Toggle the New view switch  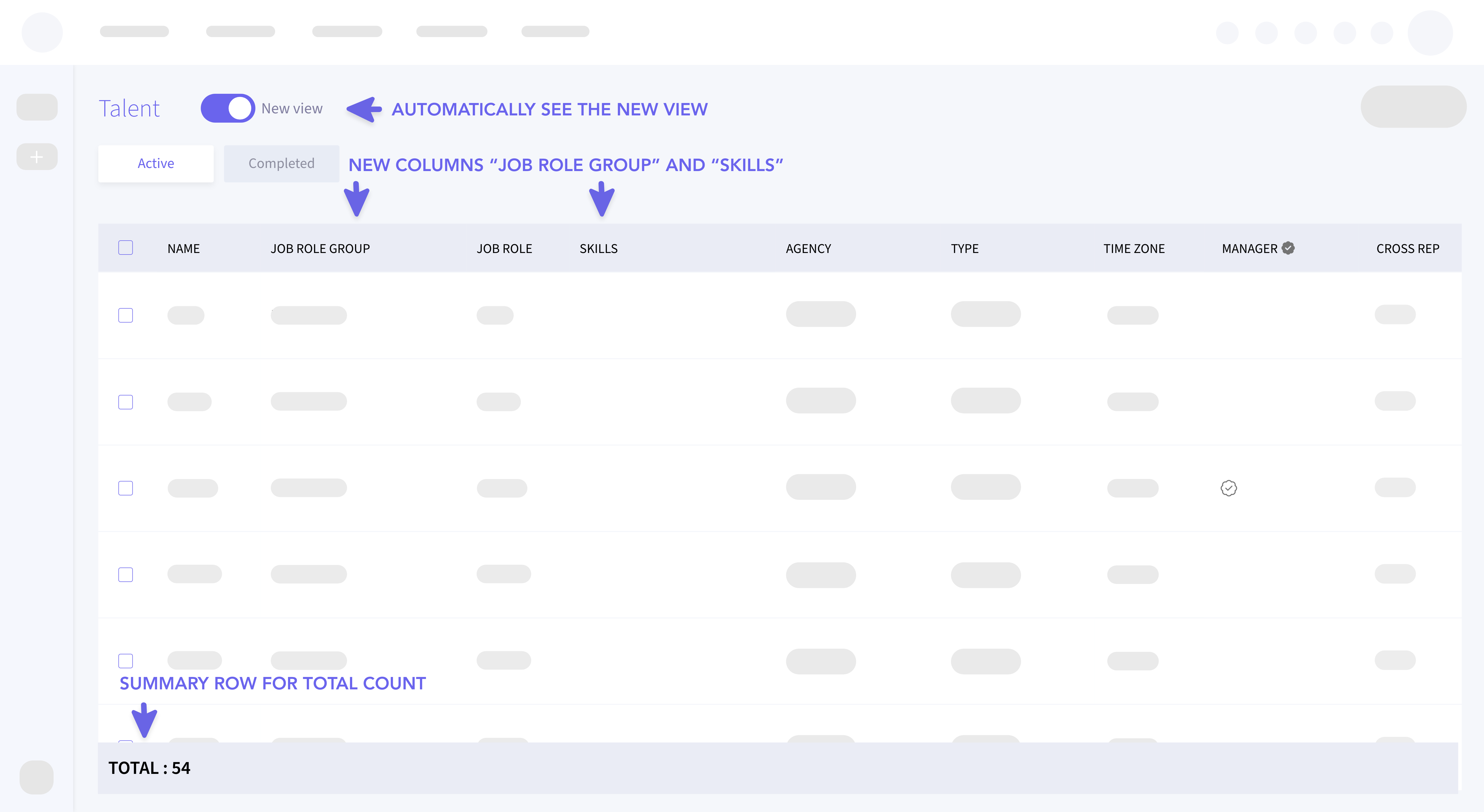[x=227, y=108]
